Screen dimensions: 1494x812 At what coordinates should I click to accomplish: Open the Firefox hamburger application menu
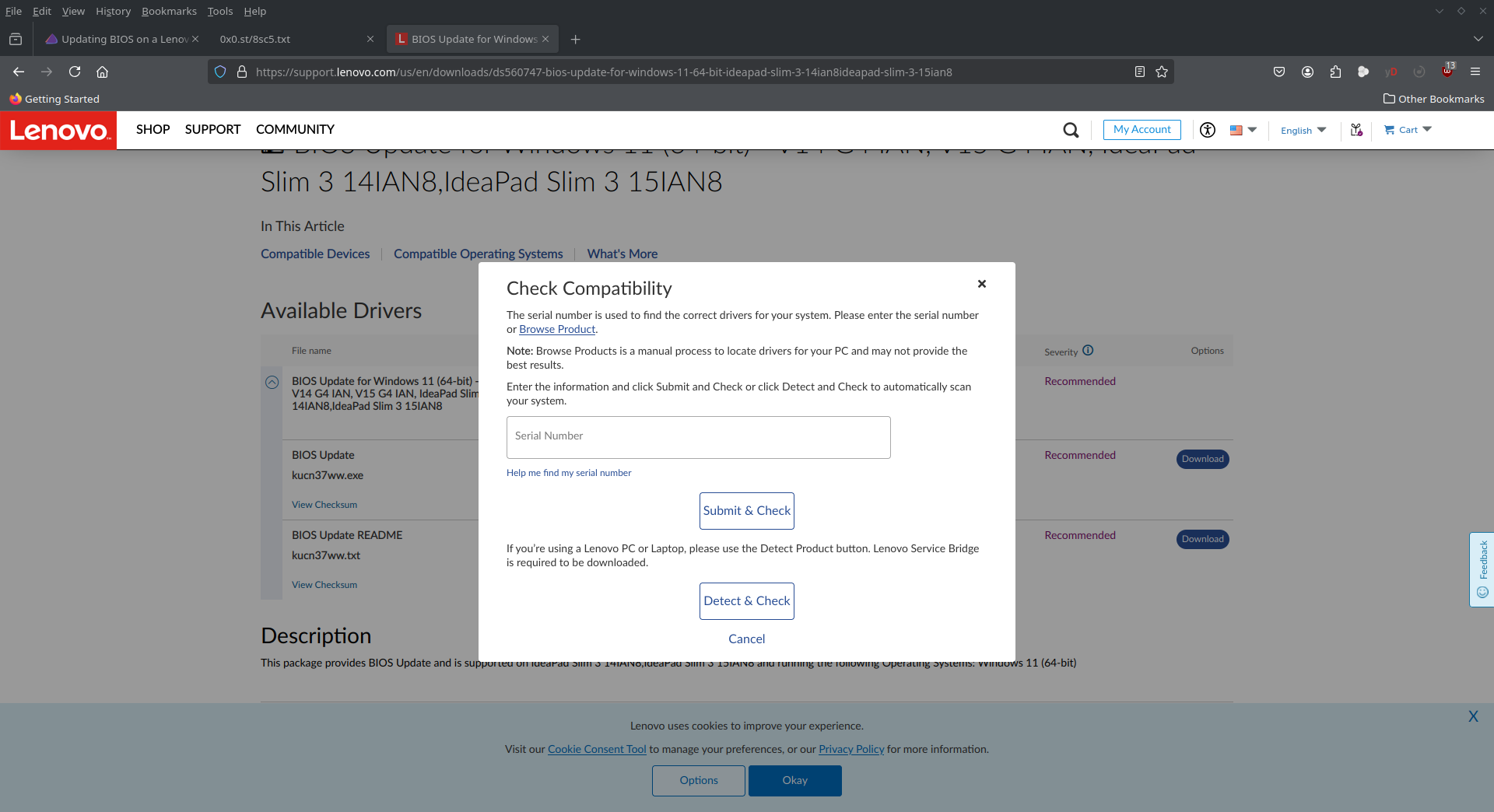click(1475, 72)
